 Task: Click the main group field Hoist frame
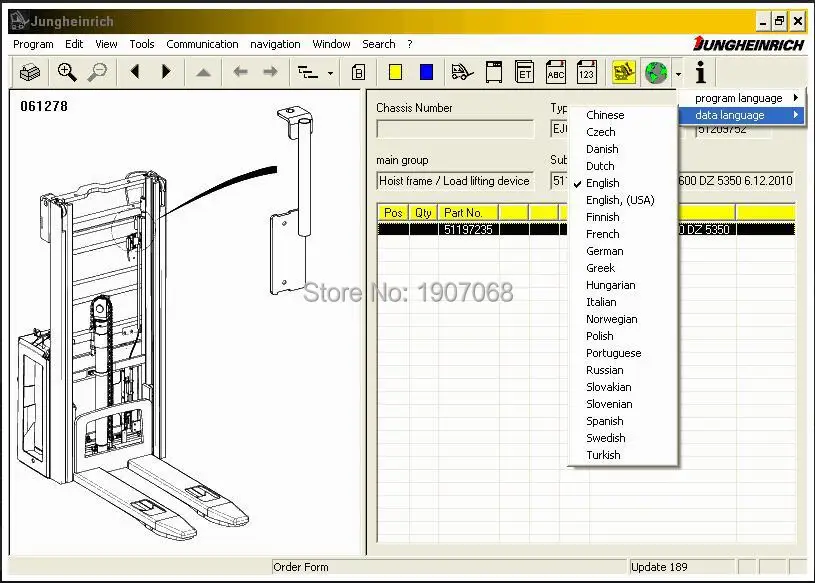(455, 181)
